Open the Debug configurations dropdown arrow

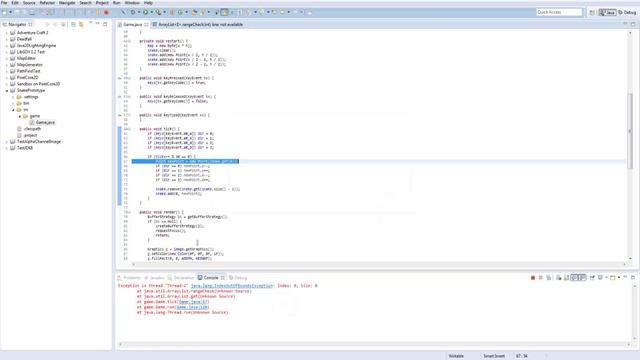(139, 12)
